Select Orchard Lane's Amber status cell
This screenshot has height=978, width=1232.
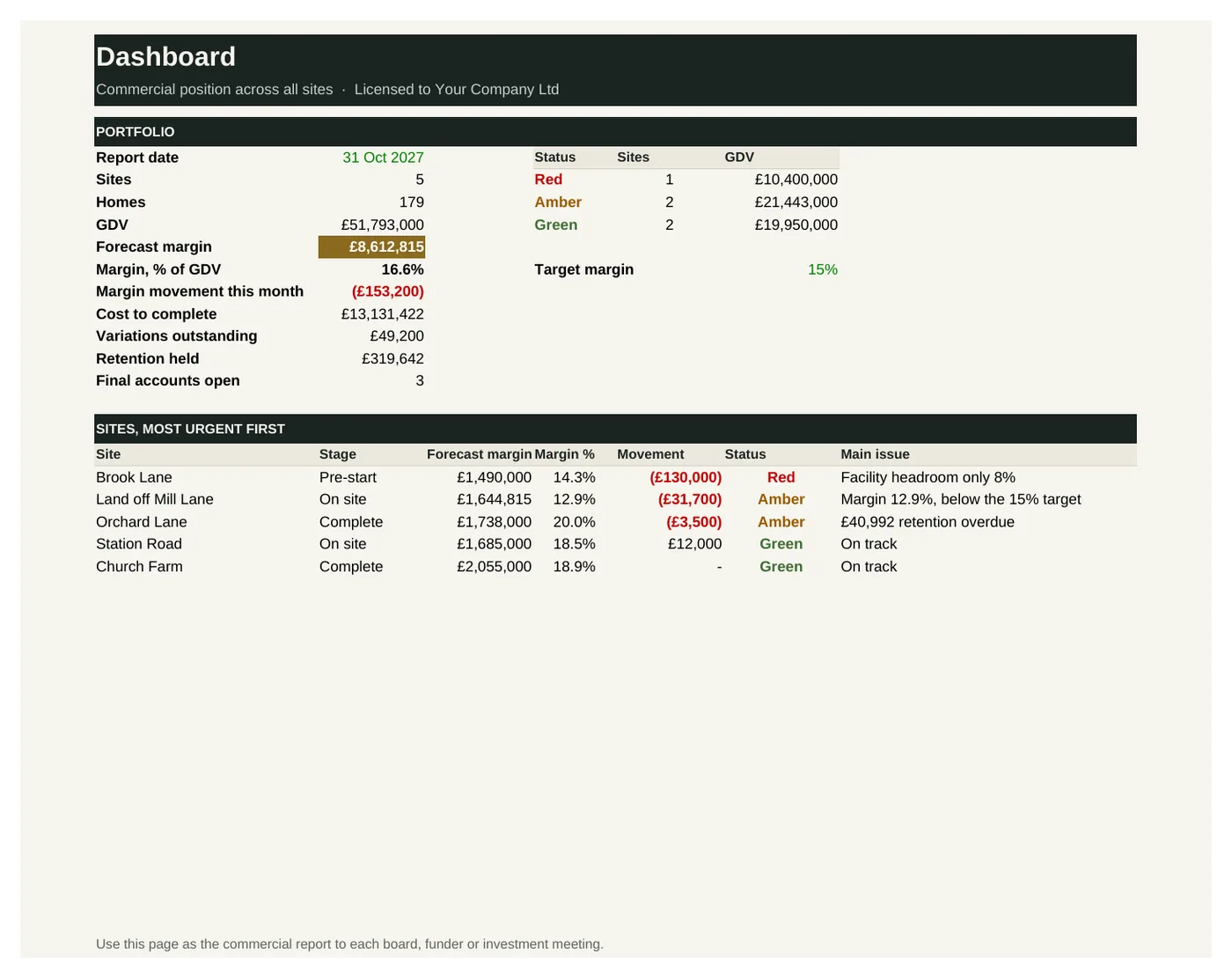tap(781, 522)
